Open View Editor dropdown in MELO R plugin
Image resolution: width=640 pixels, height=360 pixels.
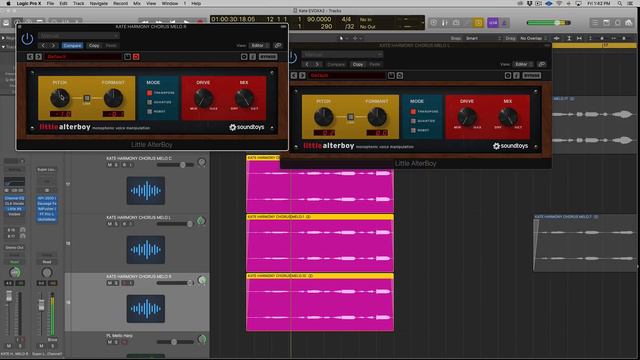260,45
